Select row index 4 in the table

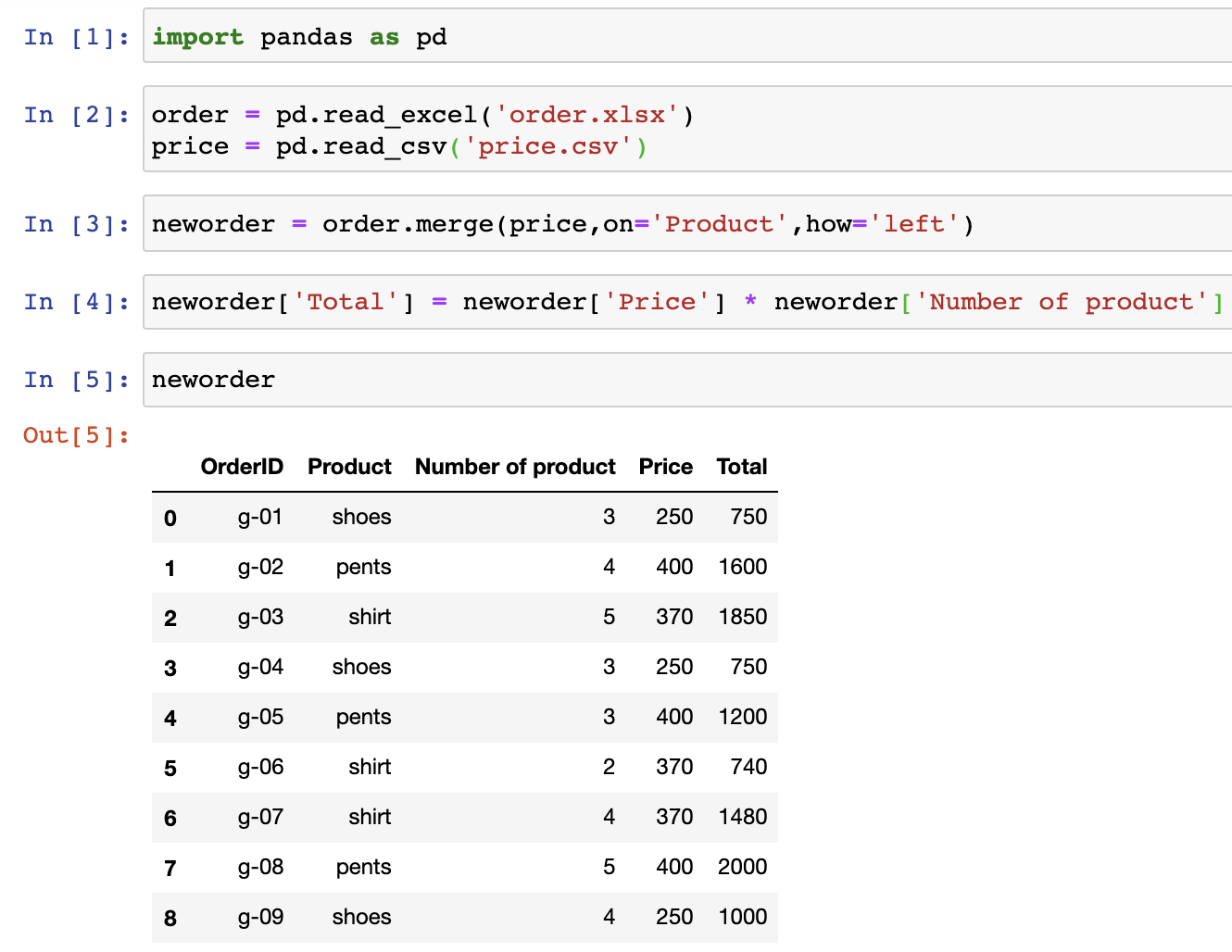pyautogui.click(x=170, y=718)
